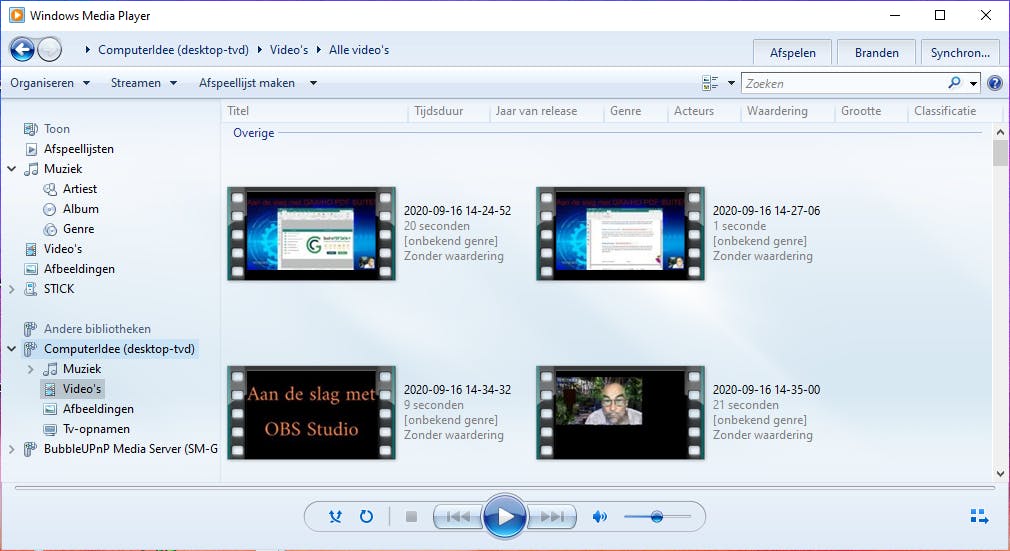Open Muziek under ComputerIdee library
Screen dimensions: 1010x551
click(x=82, y=368)
